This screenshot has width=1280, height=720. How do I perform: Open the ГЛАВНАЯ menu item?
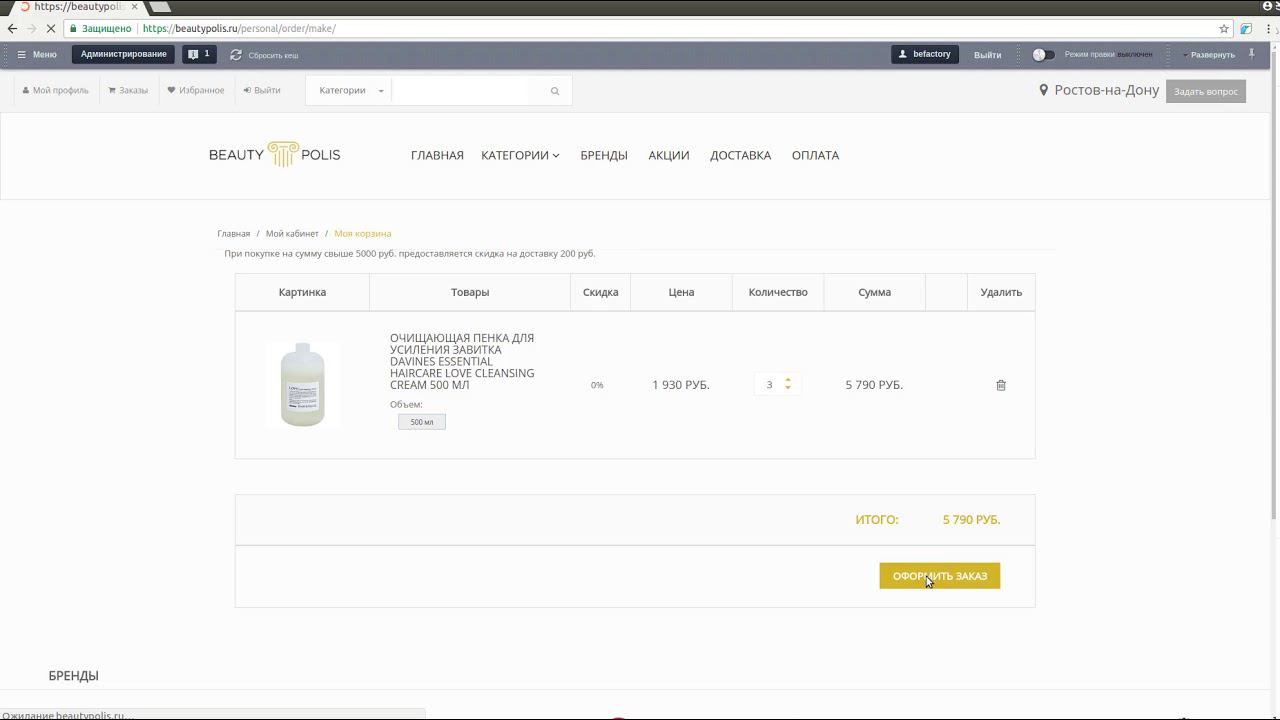437,155
